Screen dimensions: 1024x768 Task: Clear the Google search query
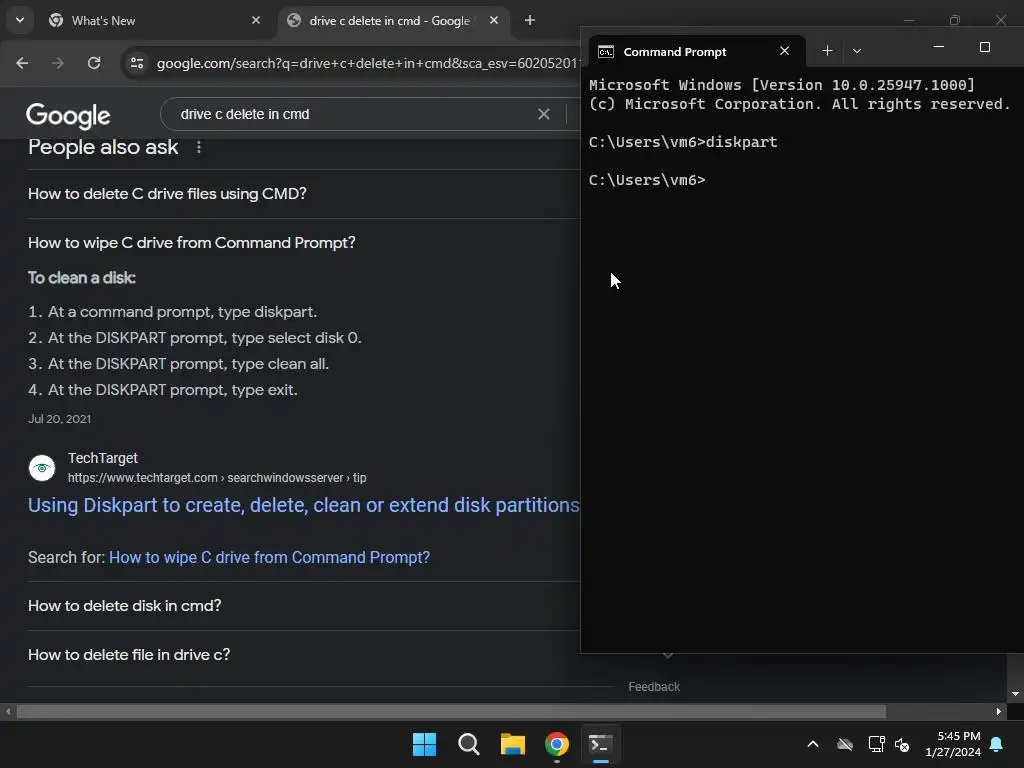coord(543,114)
